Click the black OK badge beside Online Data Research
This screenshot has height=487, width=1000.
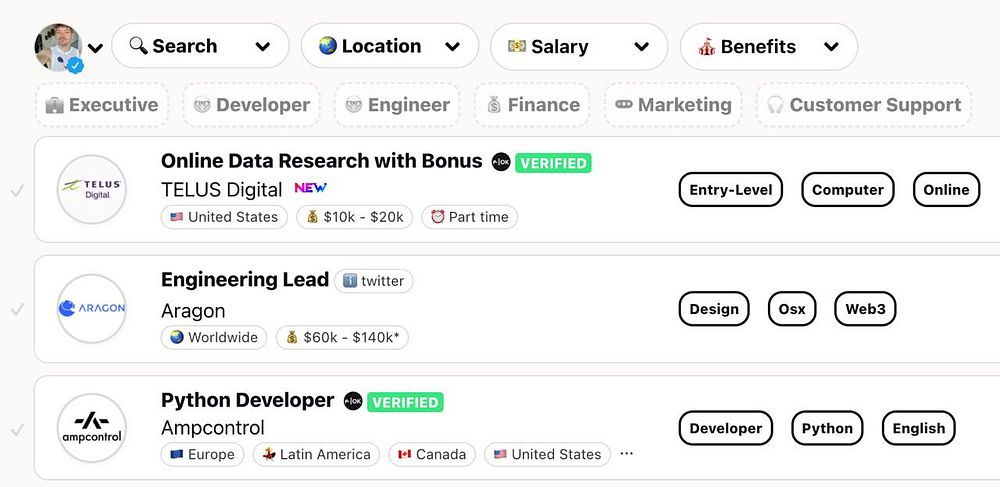coord(501,162)
